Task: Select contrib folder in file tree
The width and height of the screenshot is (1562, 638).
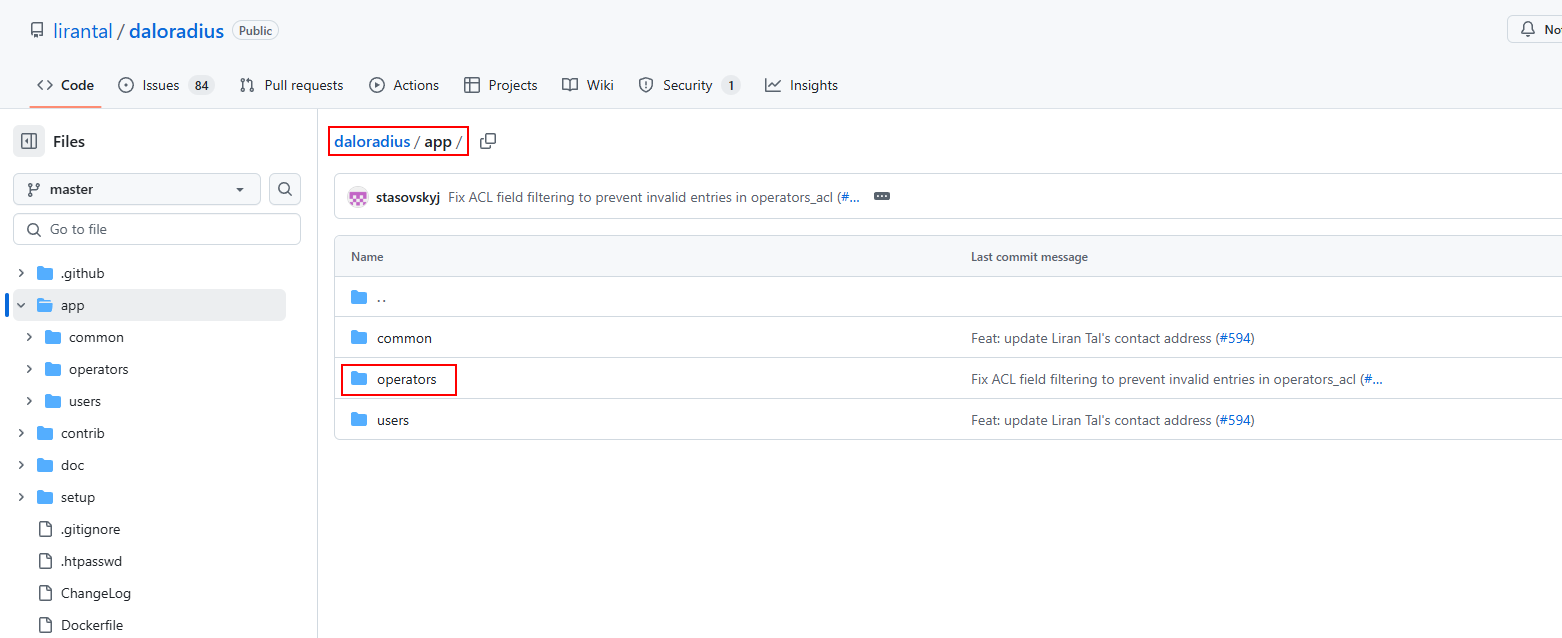Action: (x=83, y=433)
